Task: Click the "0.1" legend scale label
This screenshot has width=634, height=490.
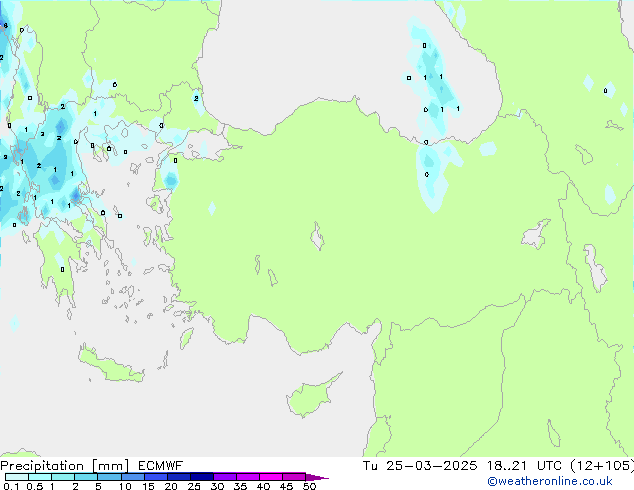Action: pyautogui.click(x=11, y=486)
